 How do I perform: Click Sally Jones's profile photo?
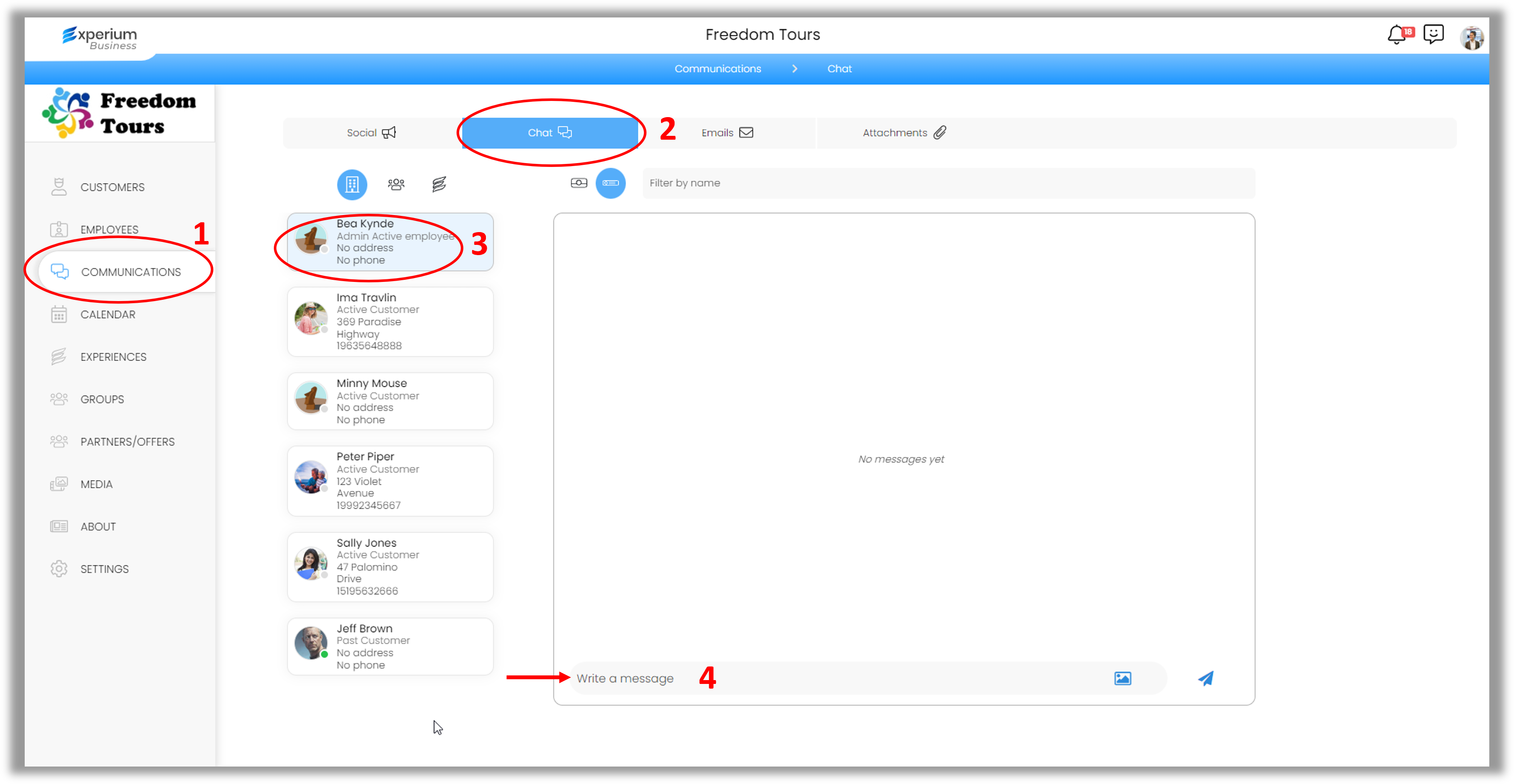(x=311, y=563)
